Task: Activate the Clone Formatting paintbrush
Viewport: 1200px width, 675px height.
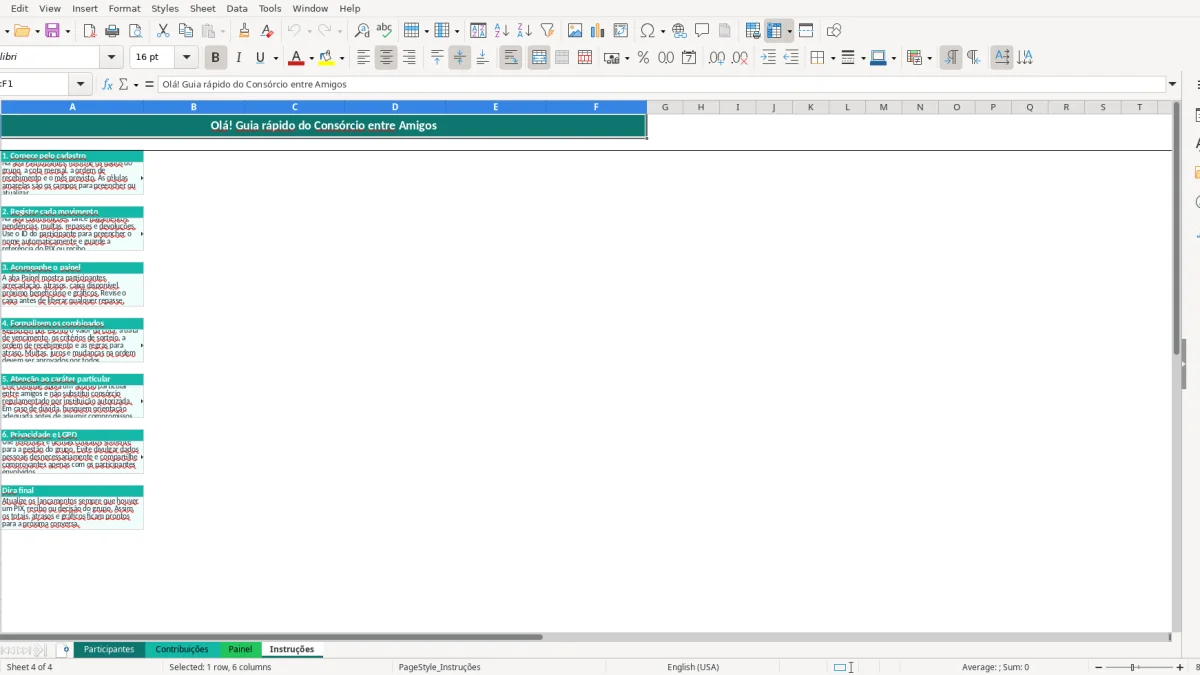Action: [244, 31]
